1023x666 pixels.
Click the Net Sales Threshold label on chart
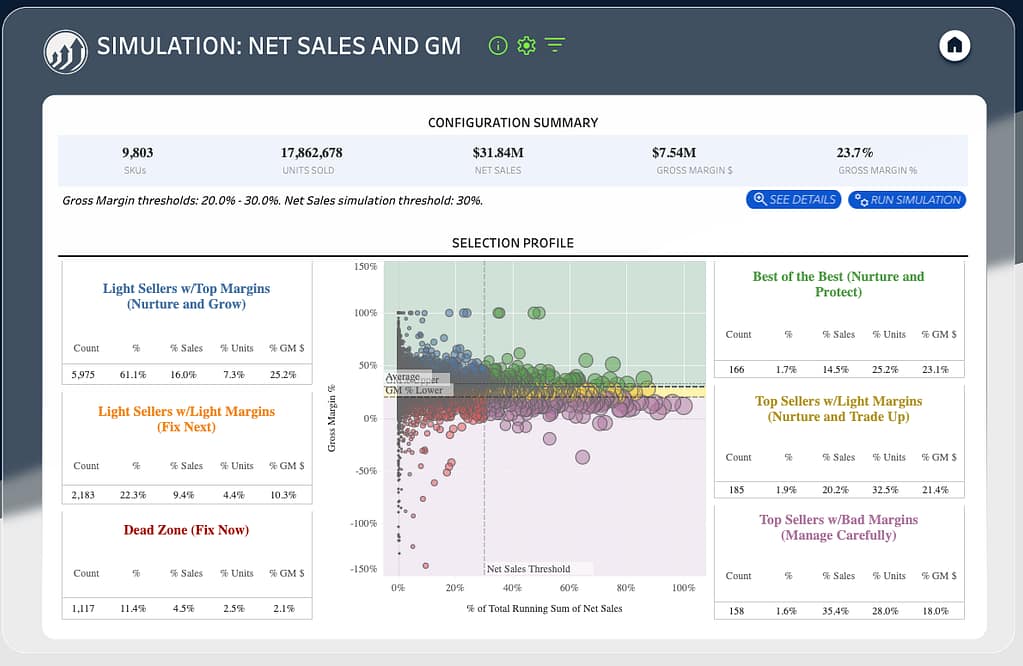click(x=526, y=568)
